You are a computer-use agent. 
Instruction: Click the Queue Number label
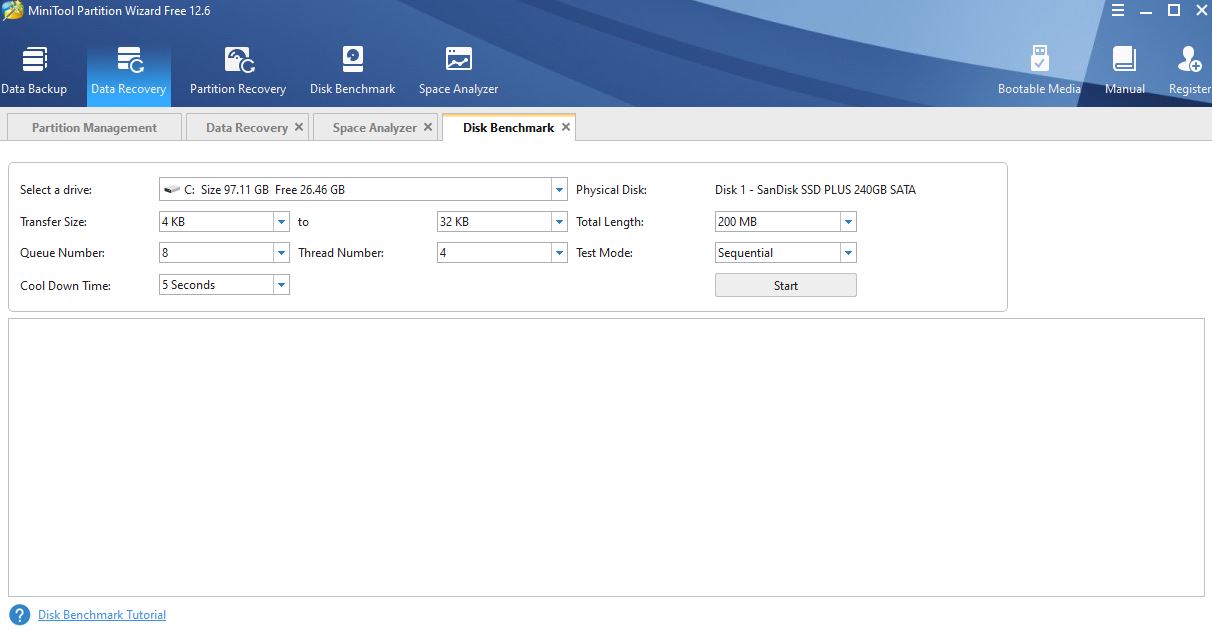pos(62,253)
